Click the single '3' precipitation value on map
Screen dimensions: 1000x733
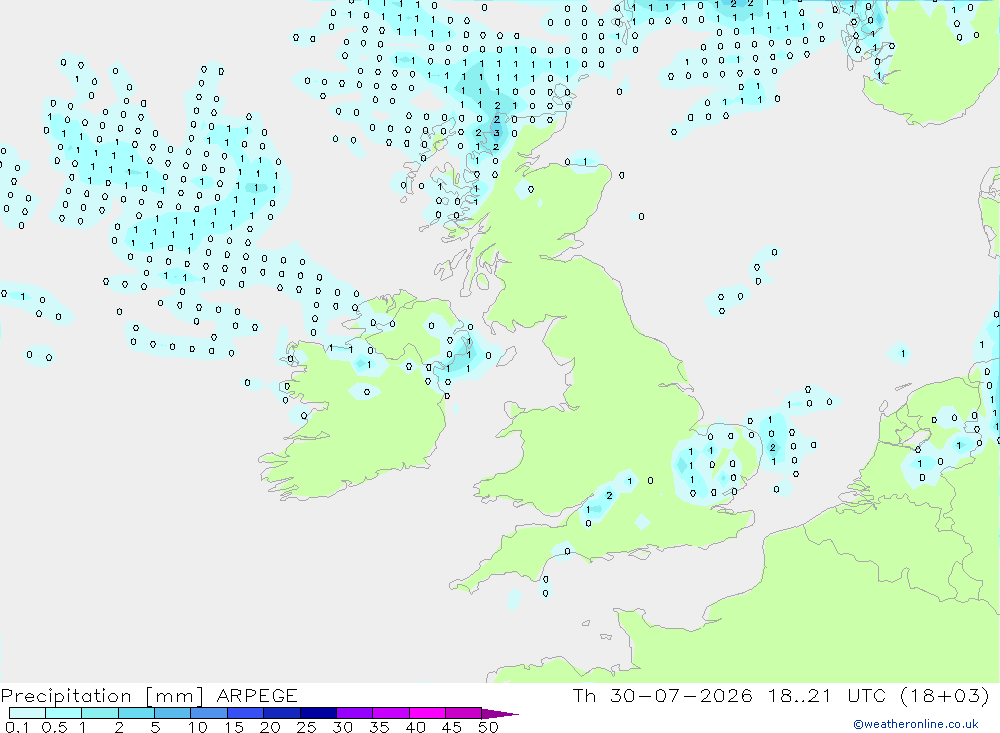496,133
